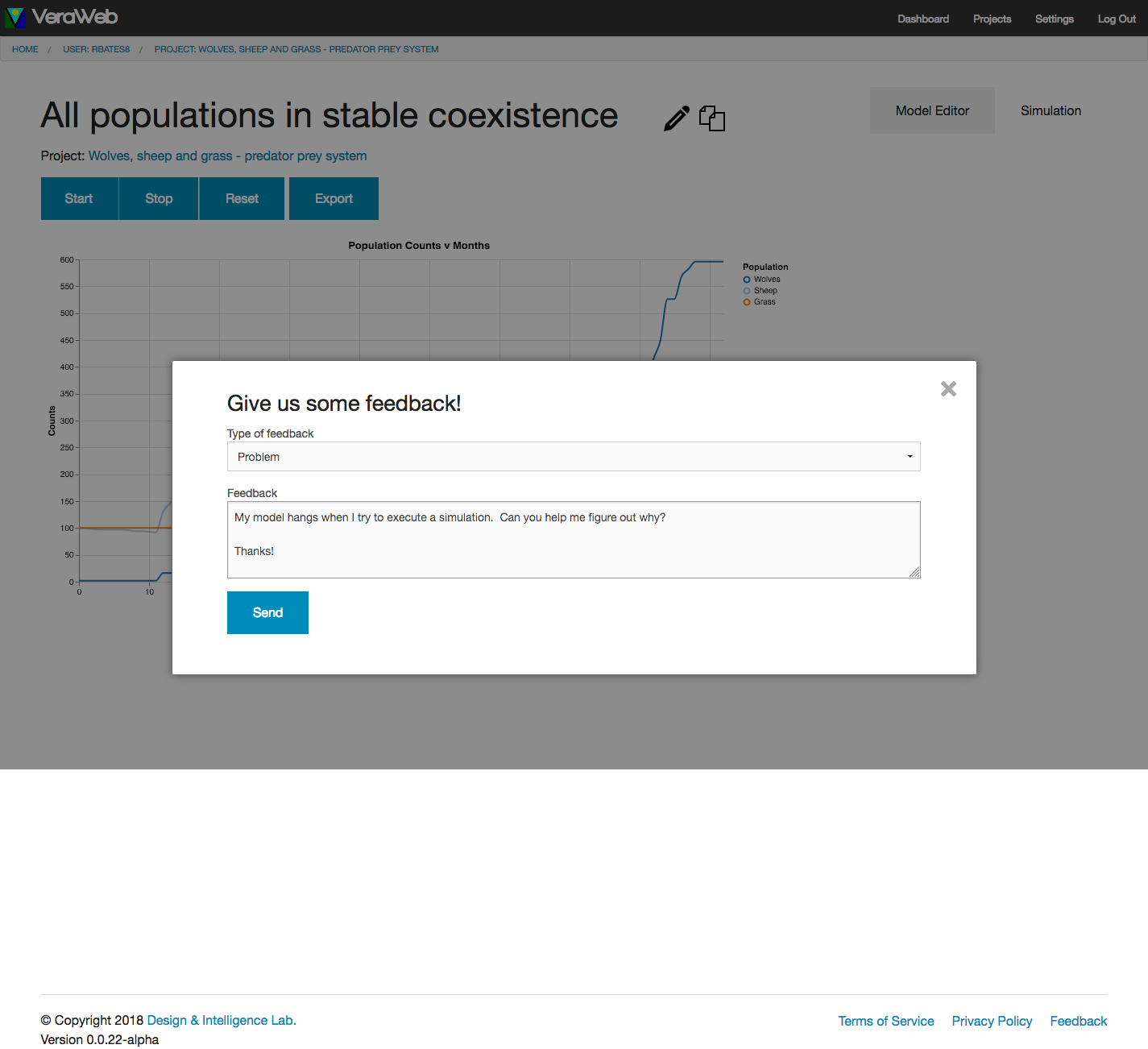Image resolution: width=1148 pixels, height=1049 pixels.
Task: Switch to the Model Editor tab
Action: pos(932,111)
